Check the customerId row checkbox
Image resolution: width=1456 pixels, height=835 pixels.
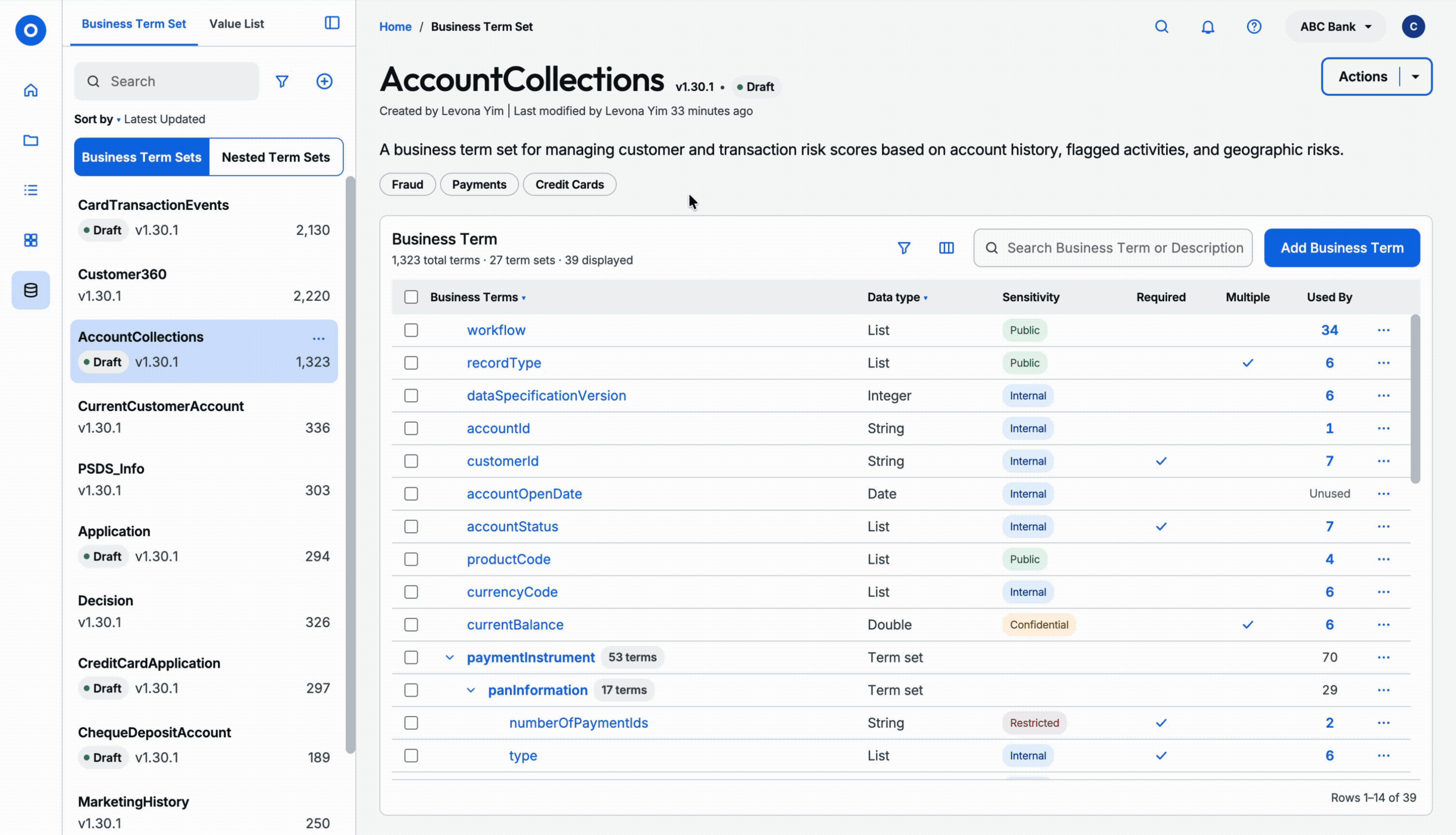pyautogui.click(x=411, y=461)
